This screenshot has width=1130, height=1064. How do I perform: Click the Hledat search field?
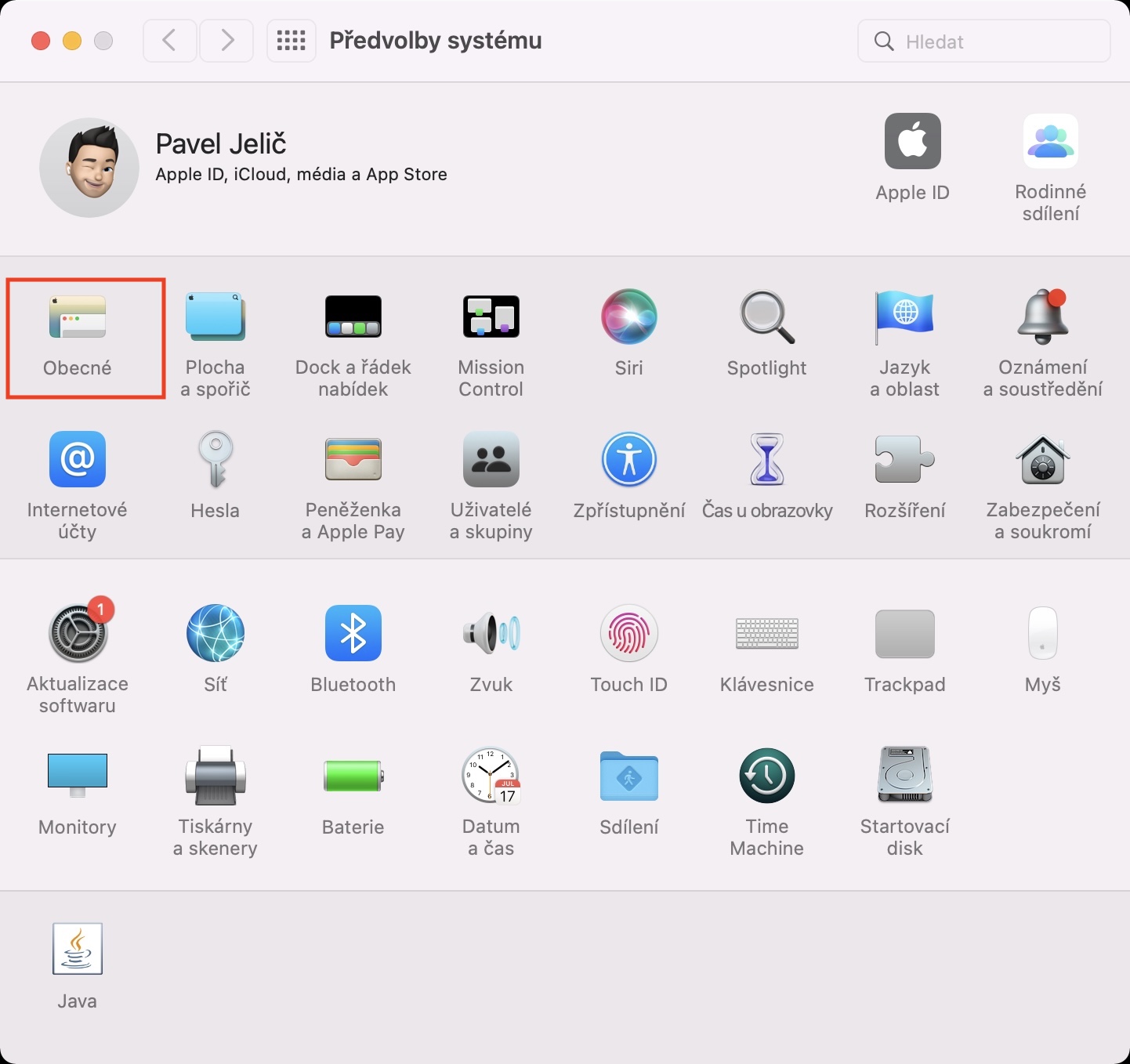[984, 41]
